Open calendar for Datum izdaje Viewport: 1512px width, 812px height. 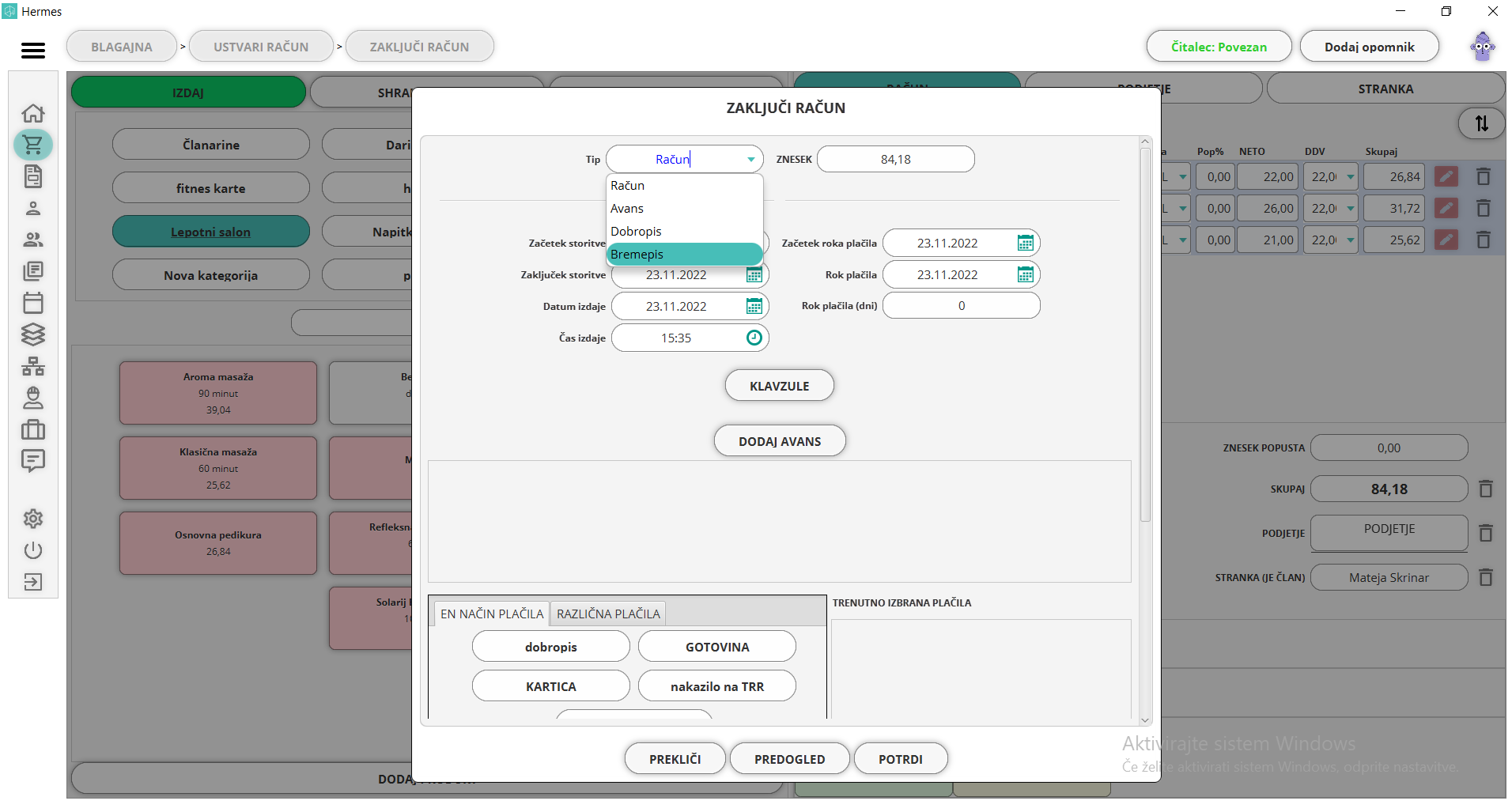(754, 307)
